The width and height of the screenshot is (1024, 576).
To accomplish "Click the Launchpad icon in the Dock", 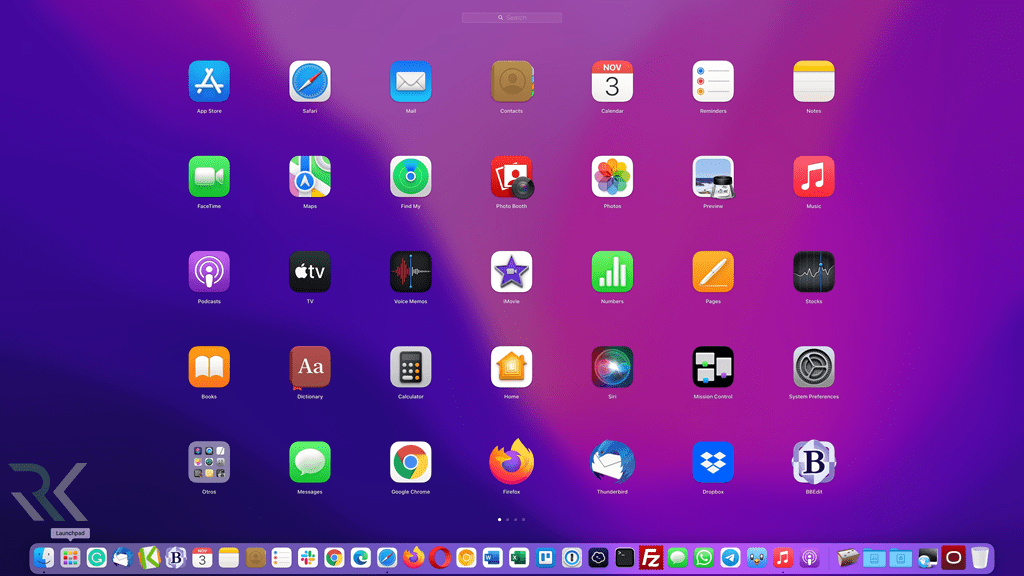I will pyautogui.click(x=70, y=558).
